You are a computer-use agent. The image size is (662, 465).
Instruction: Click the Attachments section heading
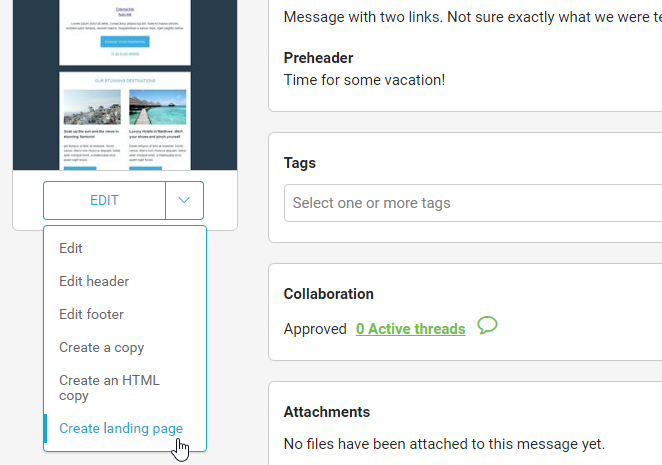click(x=327, y=412)
